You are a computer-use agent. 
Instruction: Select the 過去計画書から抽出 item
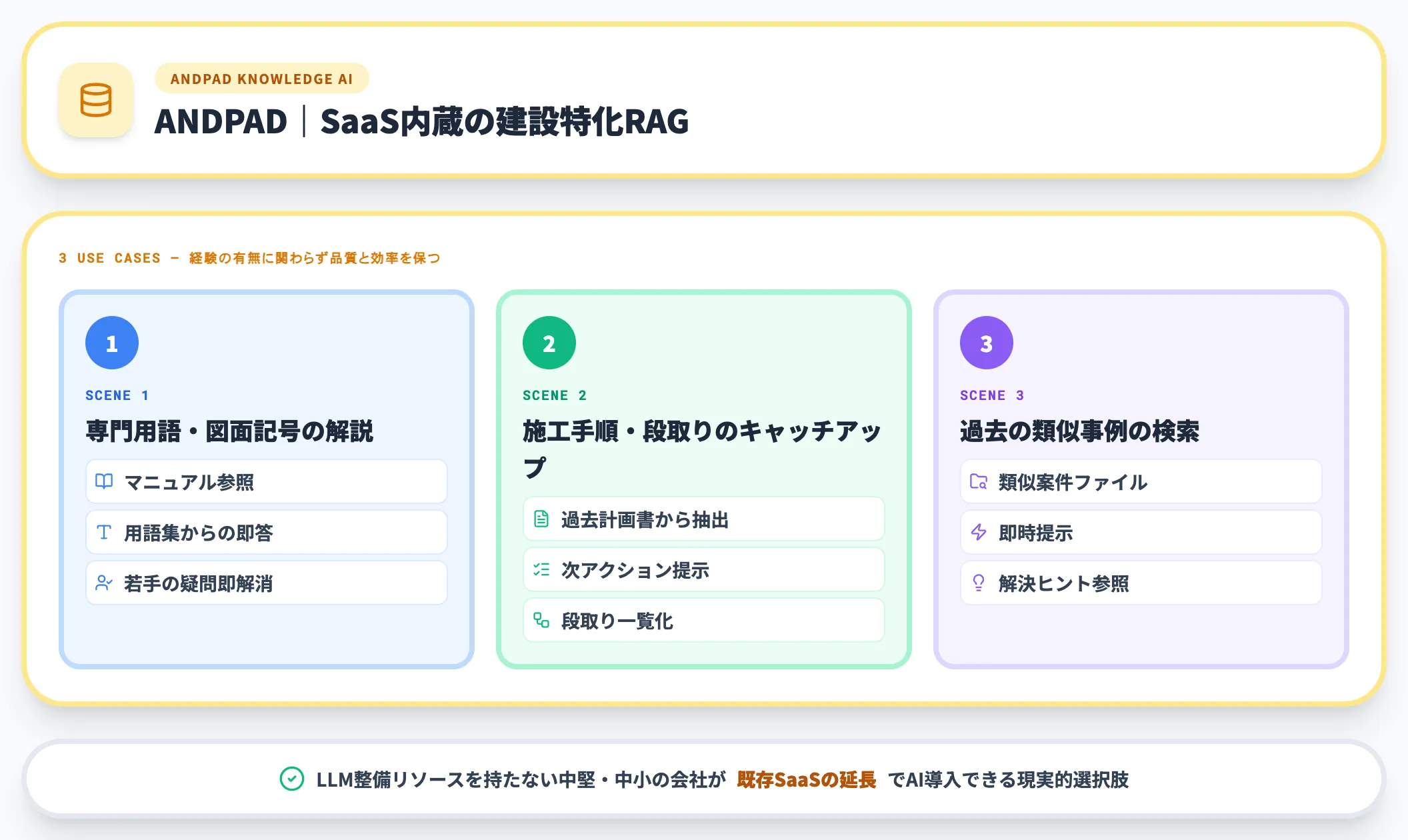click(x=704, y=519)
